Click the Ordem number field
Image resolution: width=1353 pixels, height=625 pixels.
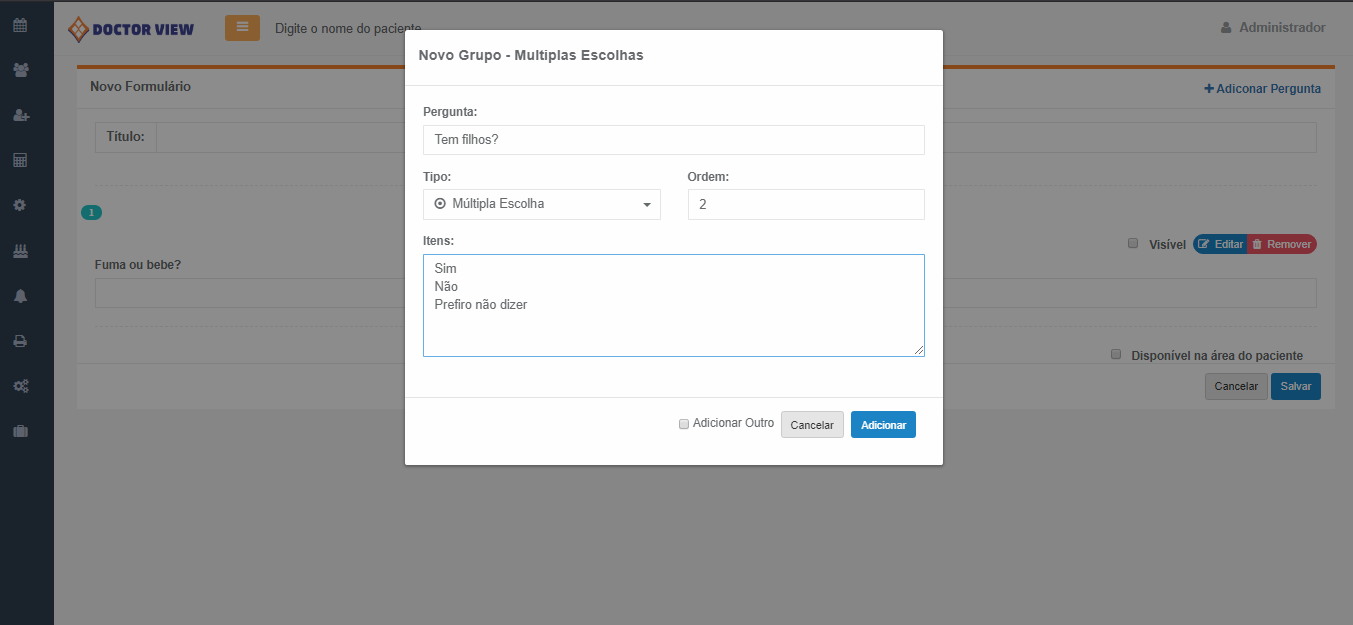pyautogui.click(x=805, y=204)
